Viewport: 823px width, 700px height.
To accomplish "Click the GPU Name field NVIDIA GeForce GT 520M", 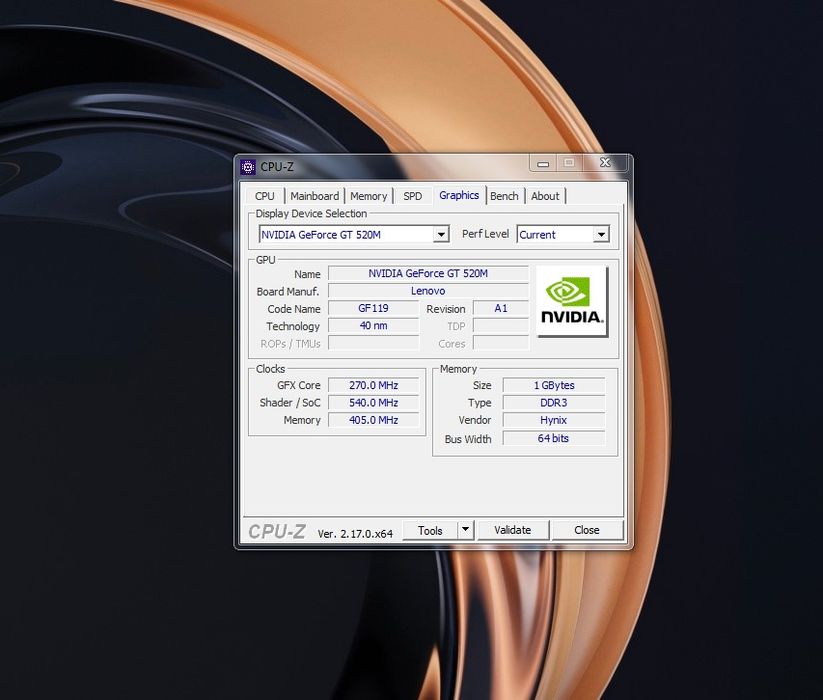I will coord(428,273).
